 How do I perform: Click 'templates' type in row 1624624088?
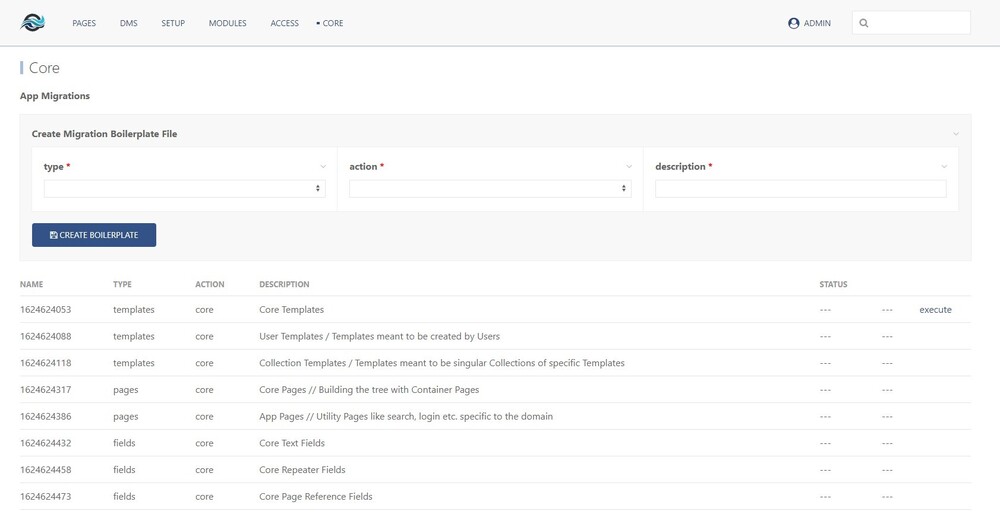tap(134, 336)
